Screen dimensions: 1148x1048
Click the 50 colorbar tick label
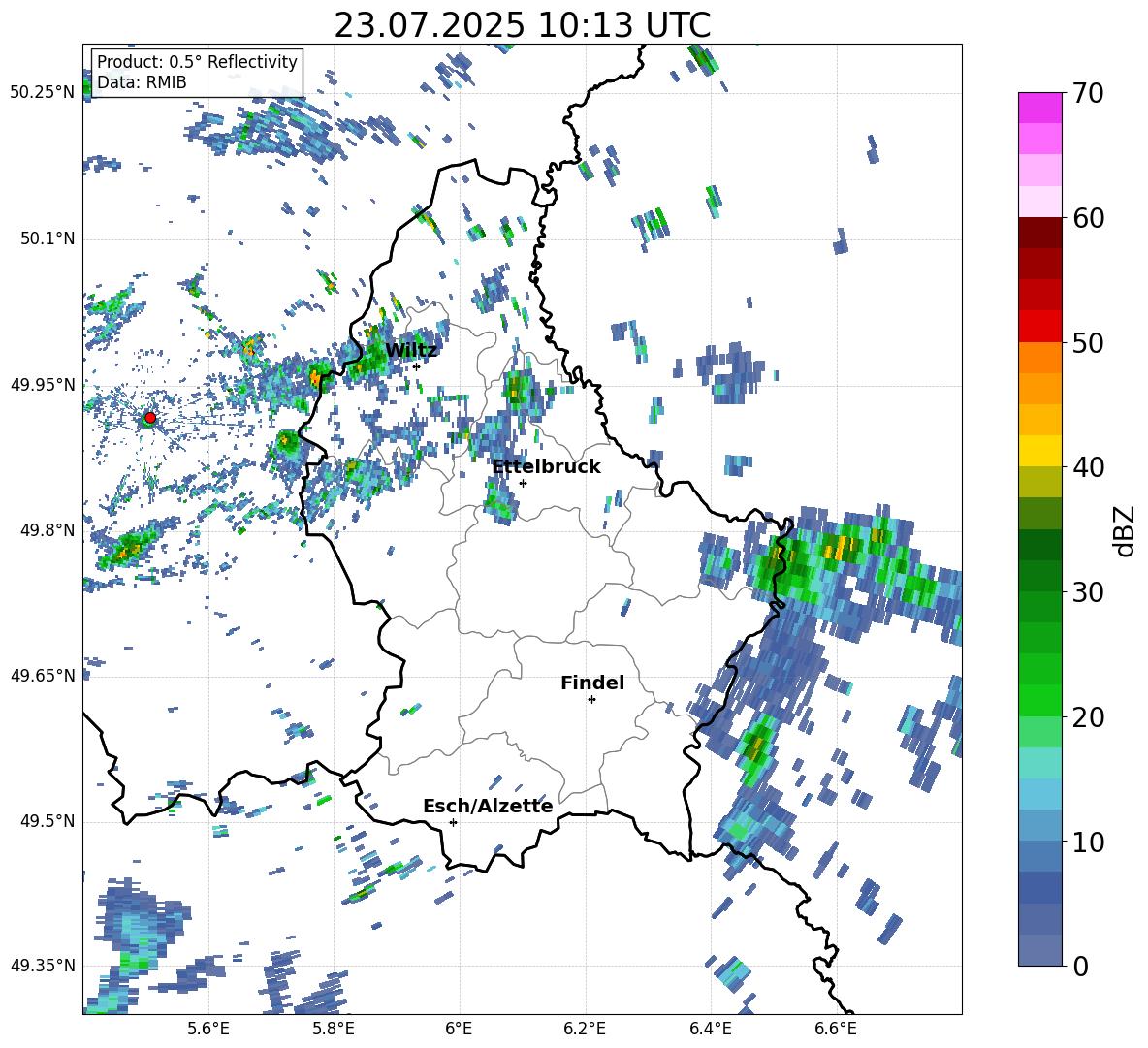click(x=1088, y=343)
